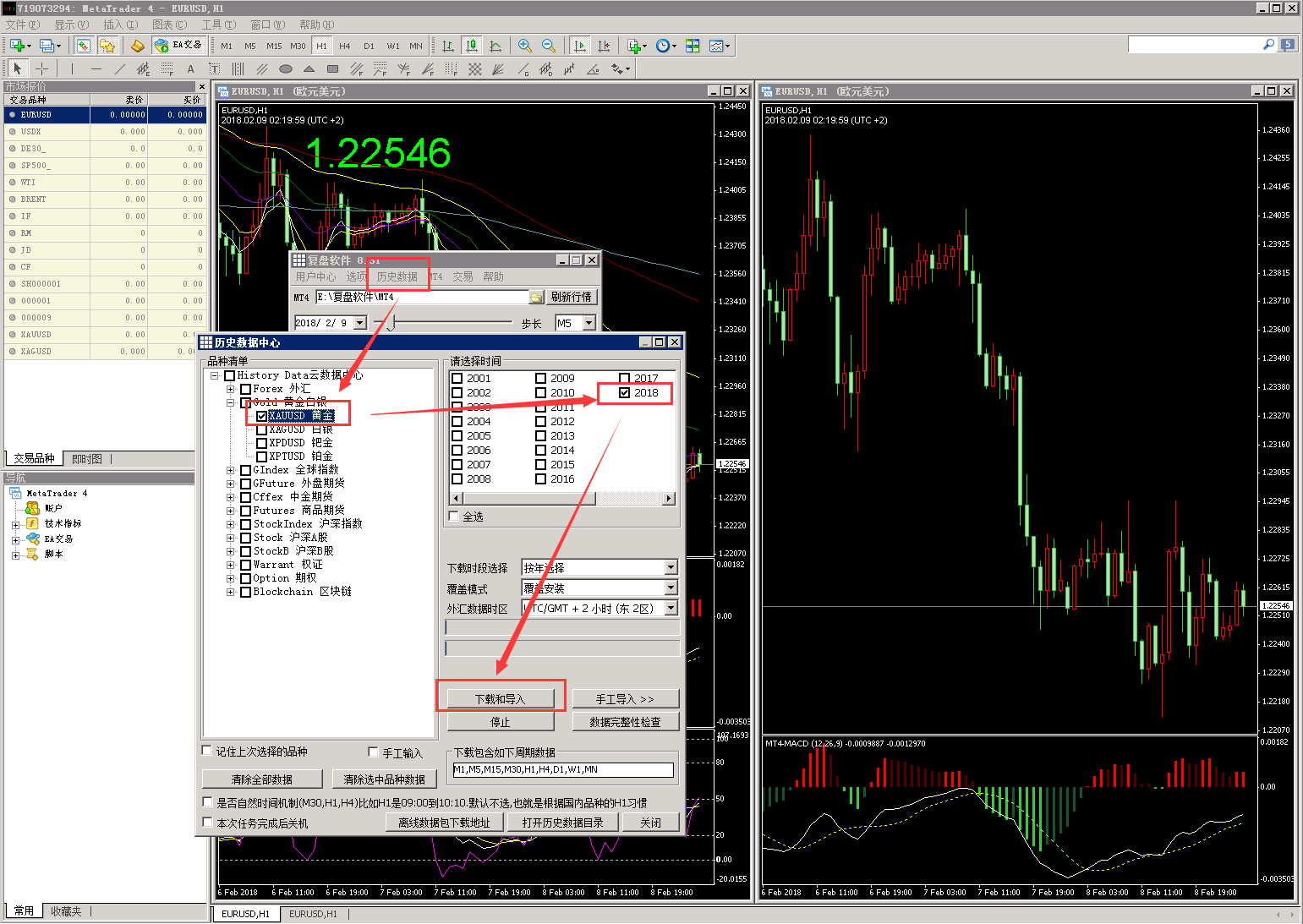Open the 外汇数据时区 timezone dropdown

coord(671,609)
